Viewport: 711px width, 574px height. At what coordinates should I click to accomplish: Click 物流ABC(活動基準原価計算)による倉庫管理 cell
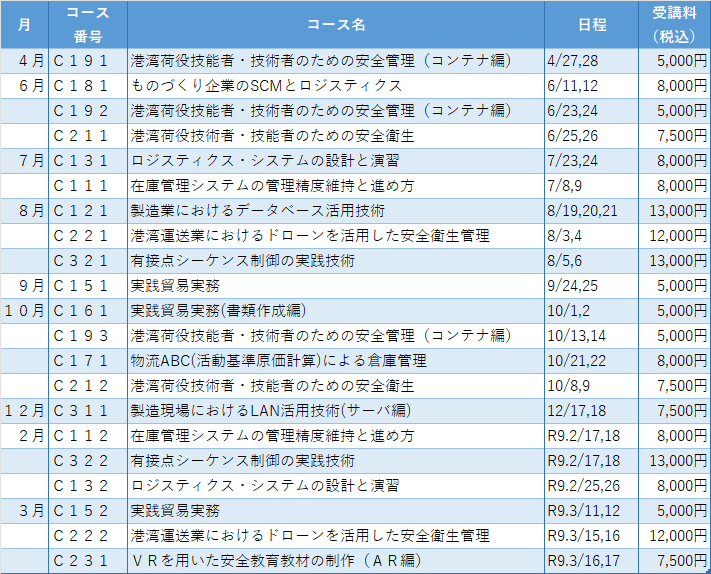tap(279, 360)
